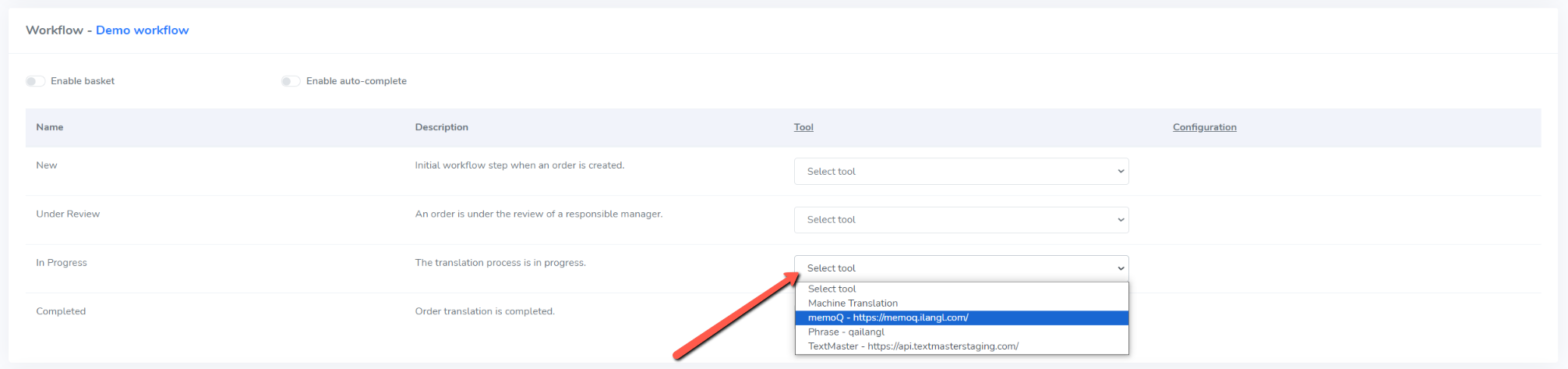Open the Select tool dropdown for Under Review
This screenshot has width=1568, height=369.
click(961, 220)
